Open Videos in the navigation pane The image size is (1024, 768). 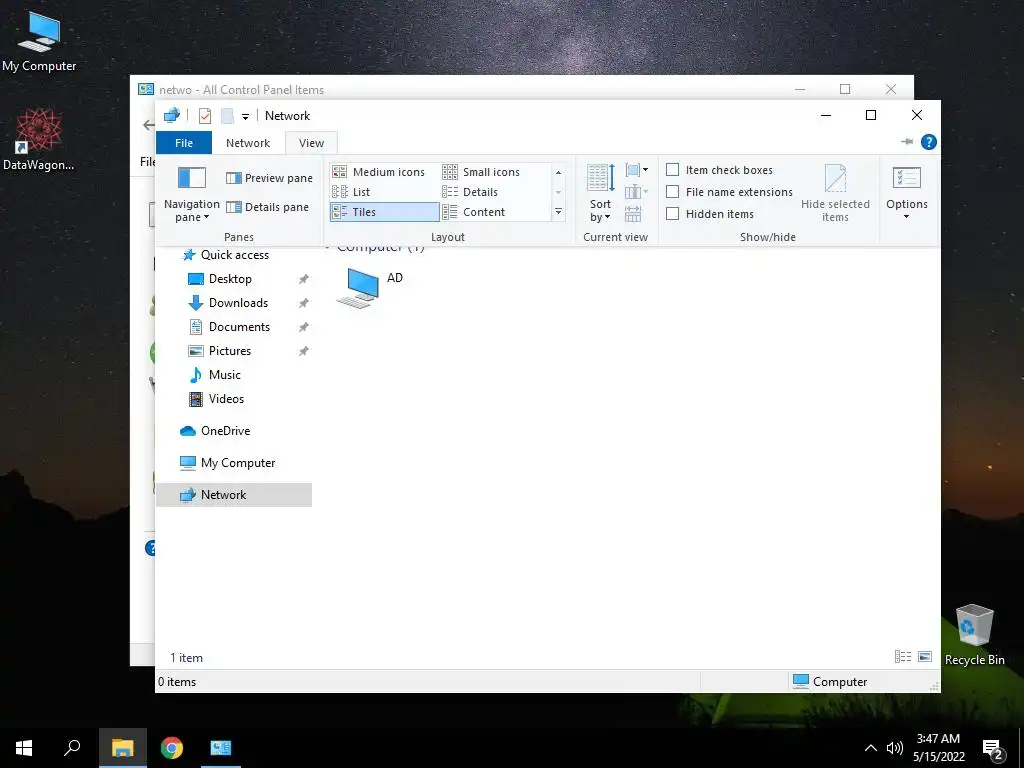click(226, 399)
